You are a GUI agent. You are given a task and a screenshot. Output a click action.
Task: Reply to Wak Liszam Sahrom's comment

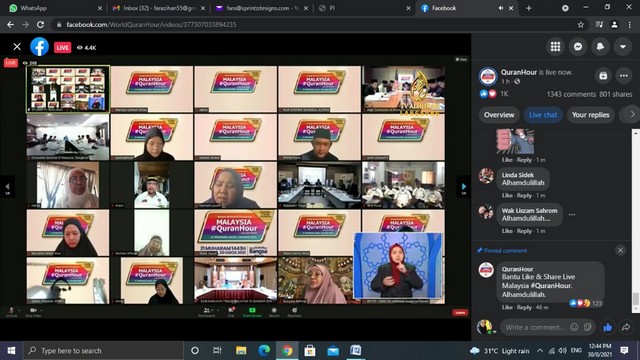(x=524, y=231)
